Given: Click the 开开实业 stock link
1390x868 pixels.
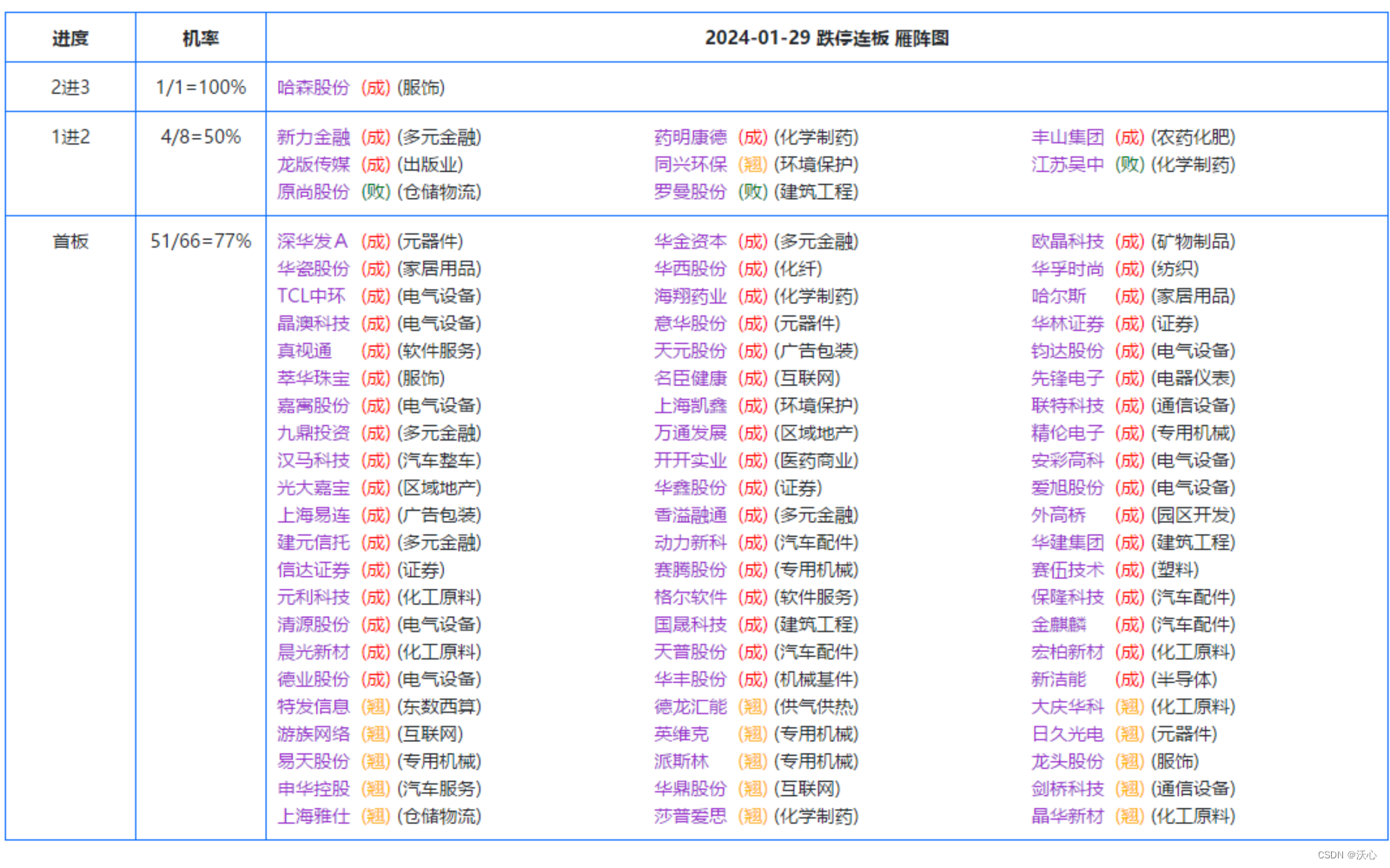Looking at the screenshot, I should 690,461.
